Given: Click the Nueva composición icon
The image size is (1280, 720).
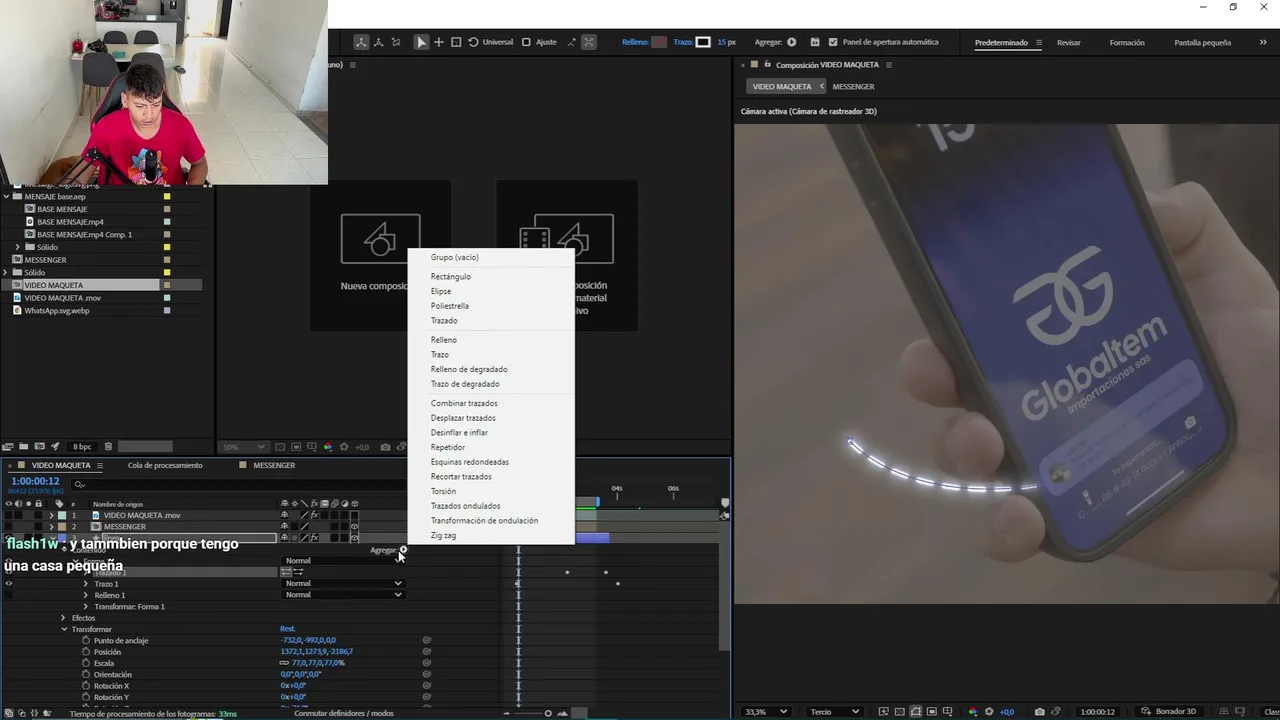Looking at the screenshot, I should click(x=380, y=238).
